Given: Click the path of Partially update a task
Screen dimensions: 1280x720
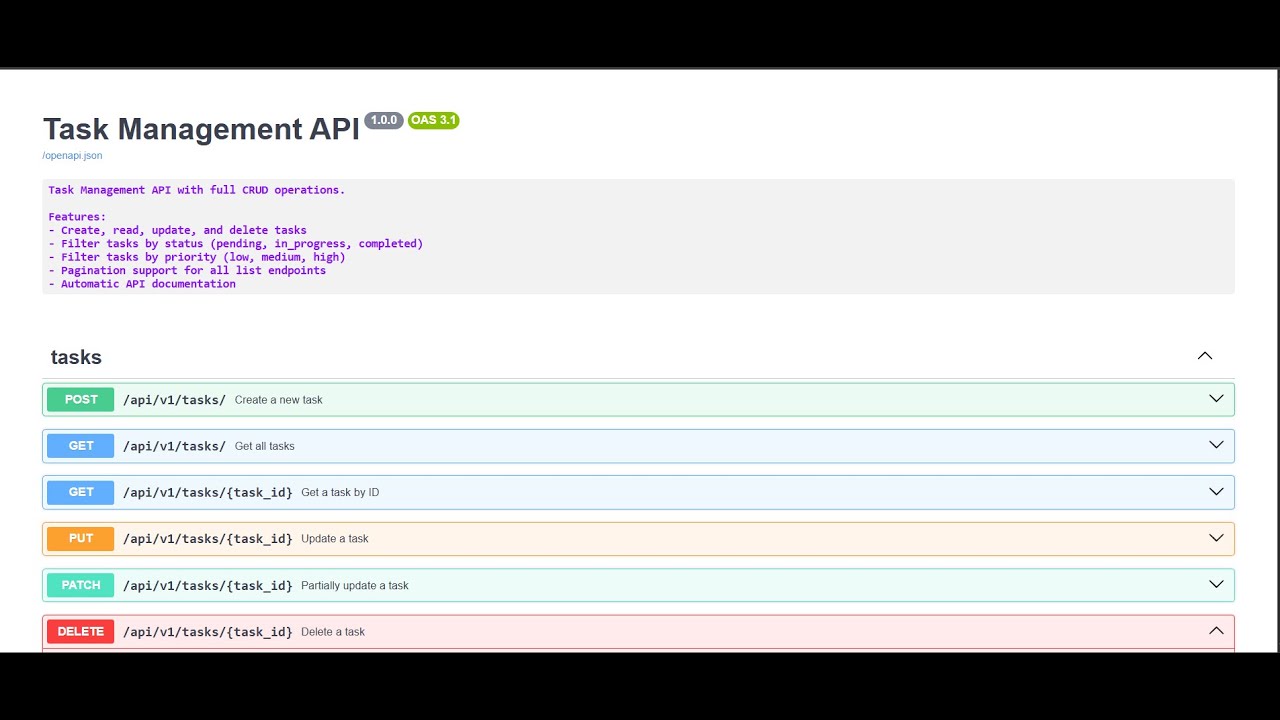Looking at the screenshot, I should pyautogui.click(x=207, y=585).
